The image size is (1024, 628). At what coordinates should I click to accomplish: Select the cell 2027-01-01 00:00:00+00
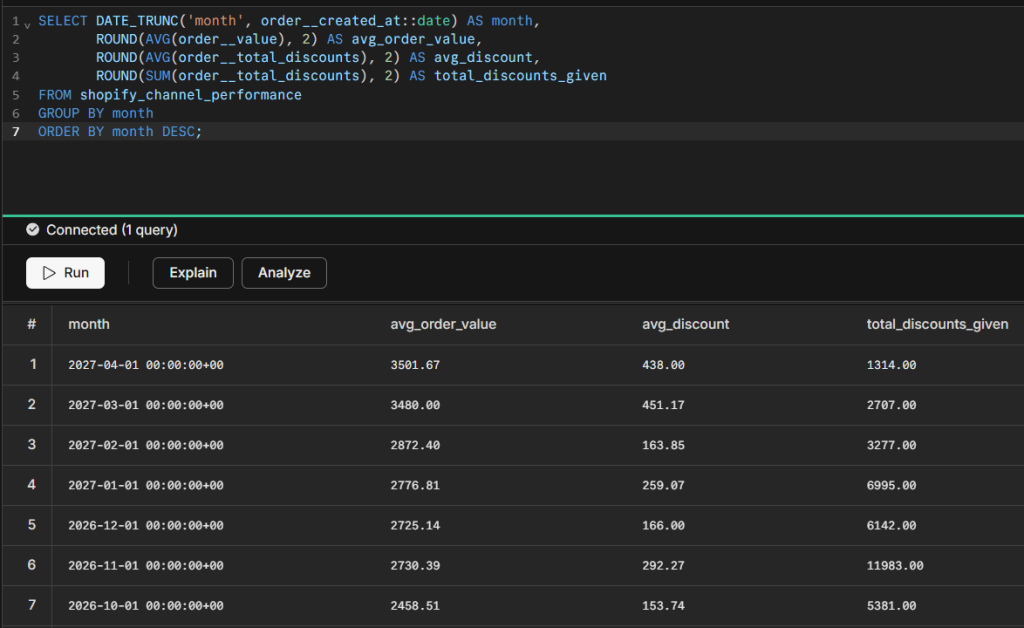(x=146, y=486)
